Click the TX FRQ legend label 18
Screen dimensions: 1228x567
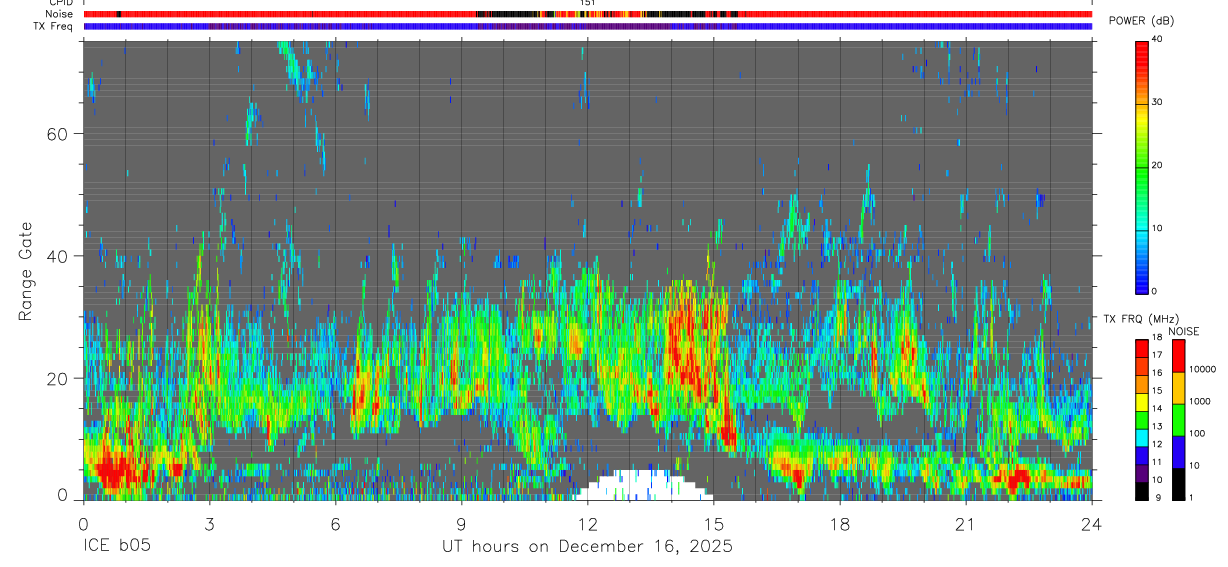[x=1157, y=339]
